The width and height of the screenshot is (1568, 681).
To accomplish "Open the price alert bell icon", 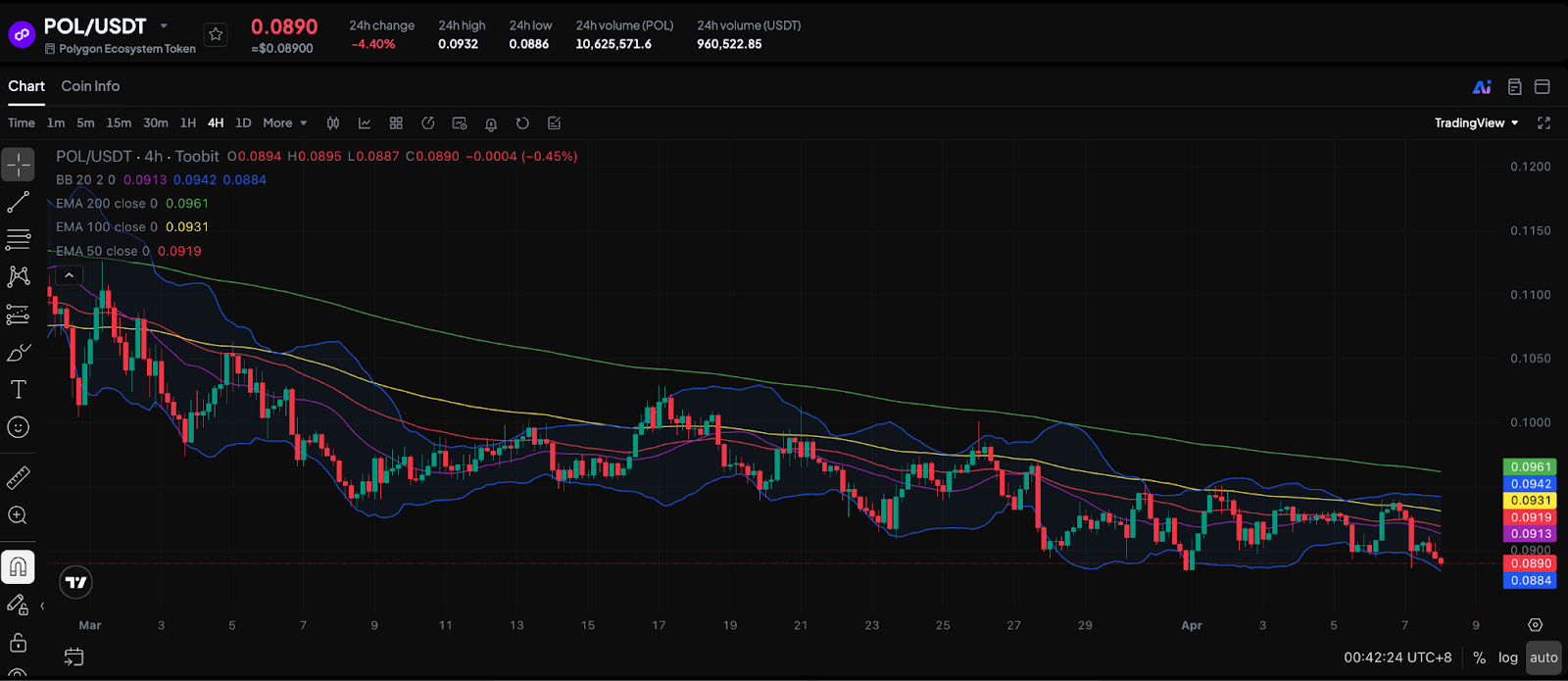I will coord(491,123).
